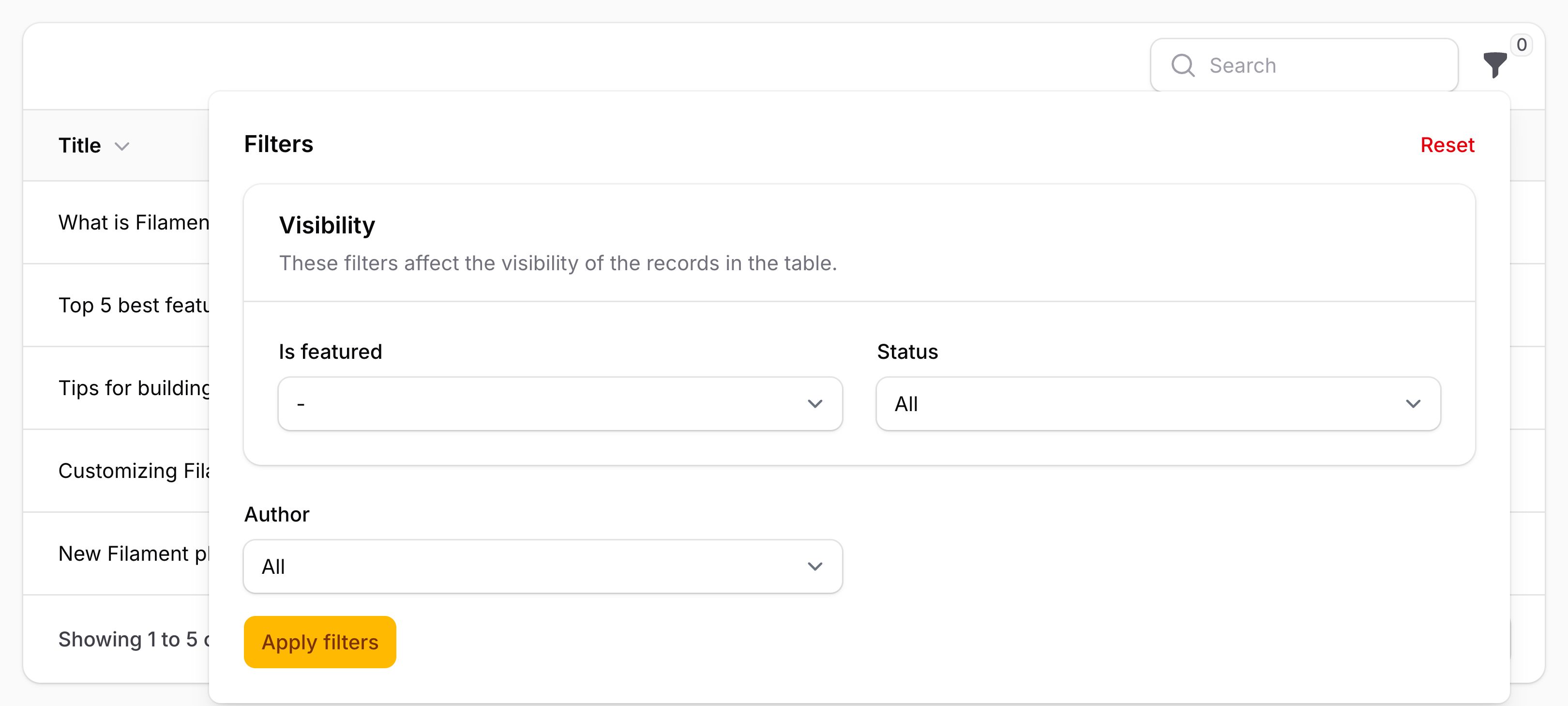The height and width of the screenshot is (706, 1568).
Task: Open the Is featured select box
Action: [x=560, y=404]
